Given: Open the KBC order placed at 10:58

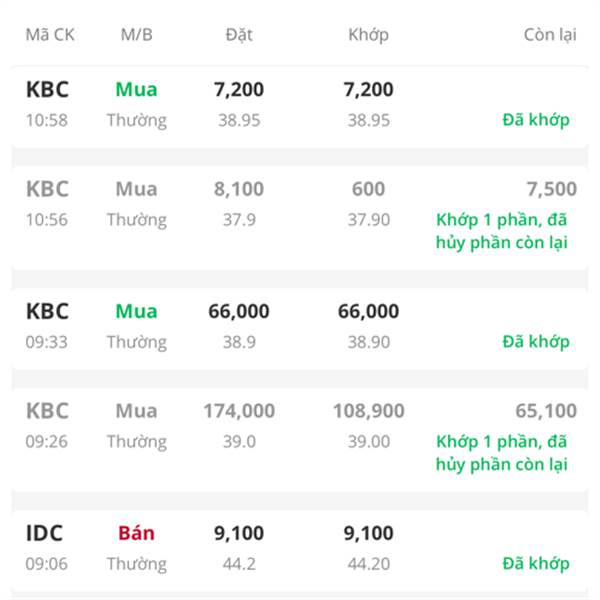Looking at the screenshot, I should 300,106.
